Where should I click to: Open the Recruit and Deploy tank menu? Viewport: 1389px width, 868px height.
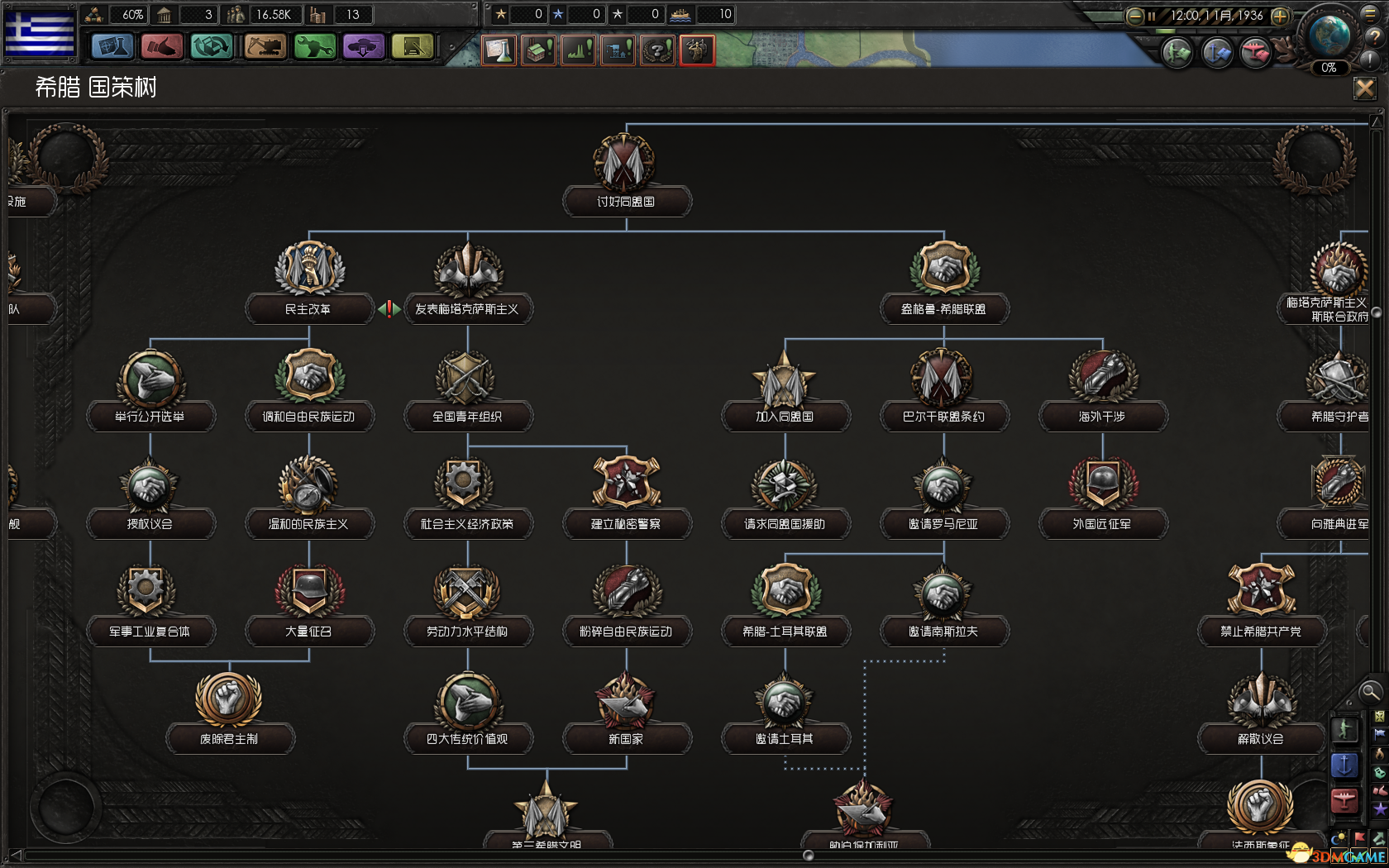pyautogui.click(x=363, y=46)
